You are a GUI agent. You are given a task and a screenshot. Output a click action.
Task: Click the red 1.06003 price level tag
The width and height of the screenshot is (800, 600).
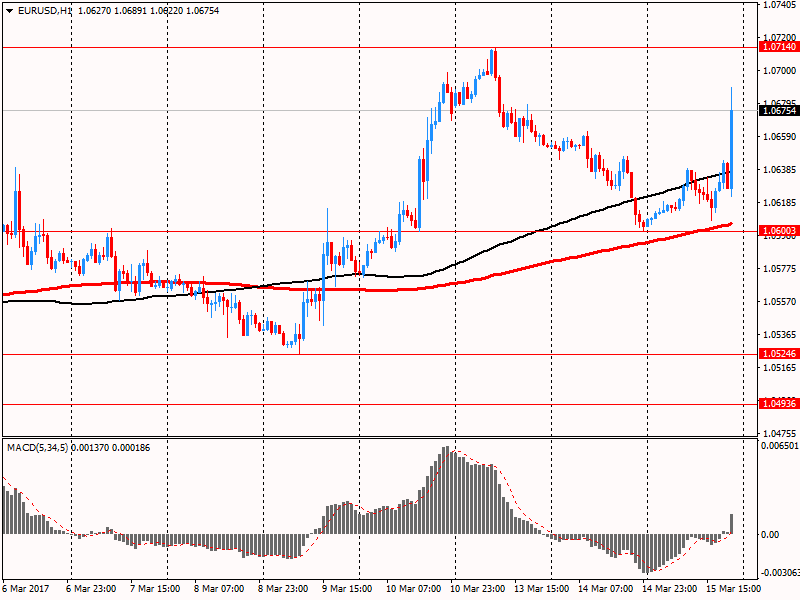779,231
